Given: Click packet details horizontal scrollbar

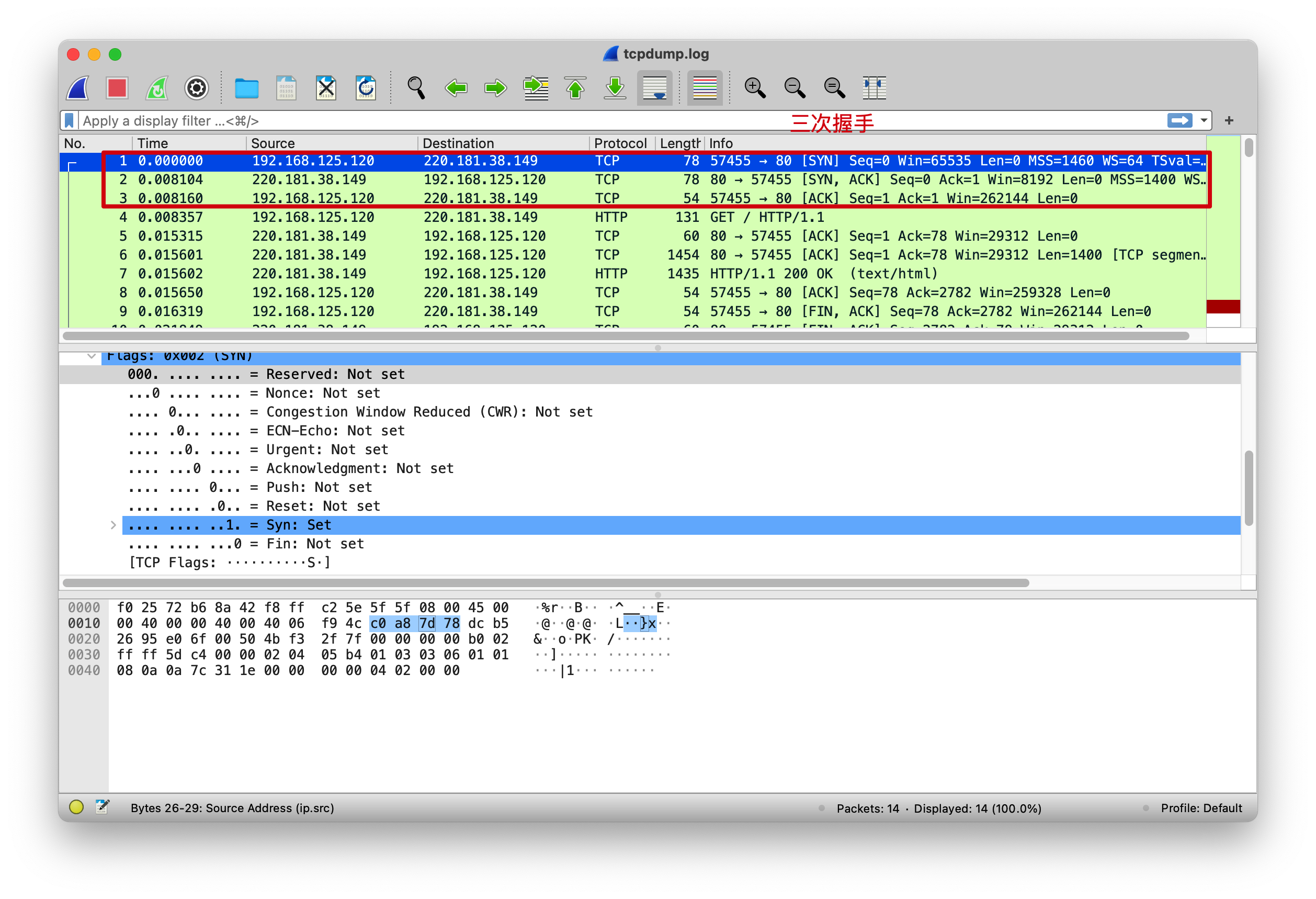Looking at the screenshot, I should click(546, 583).
